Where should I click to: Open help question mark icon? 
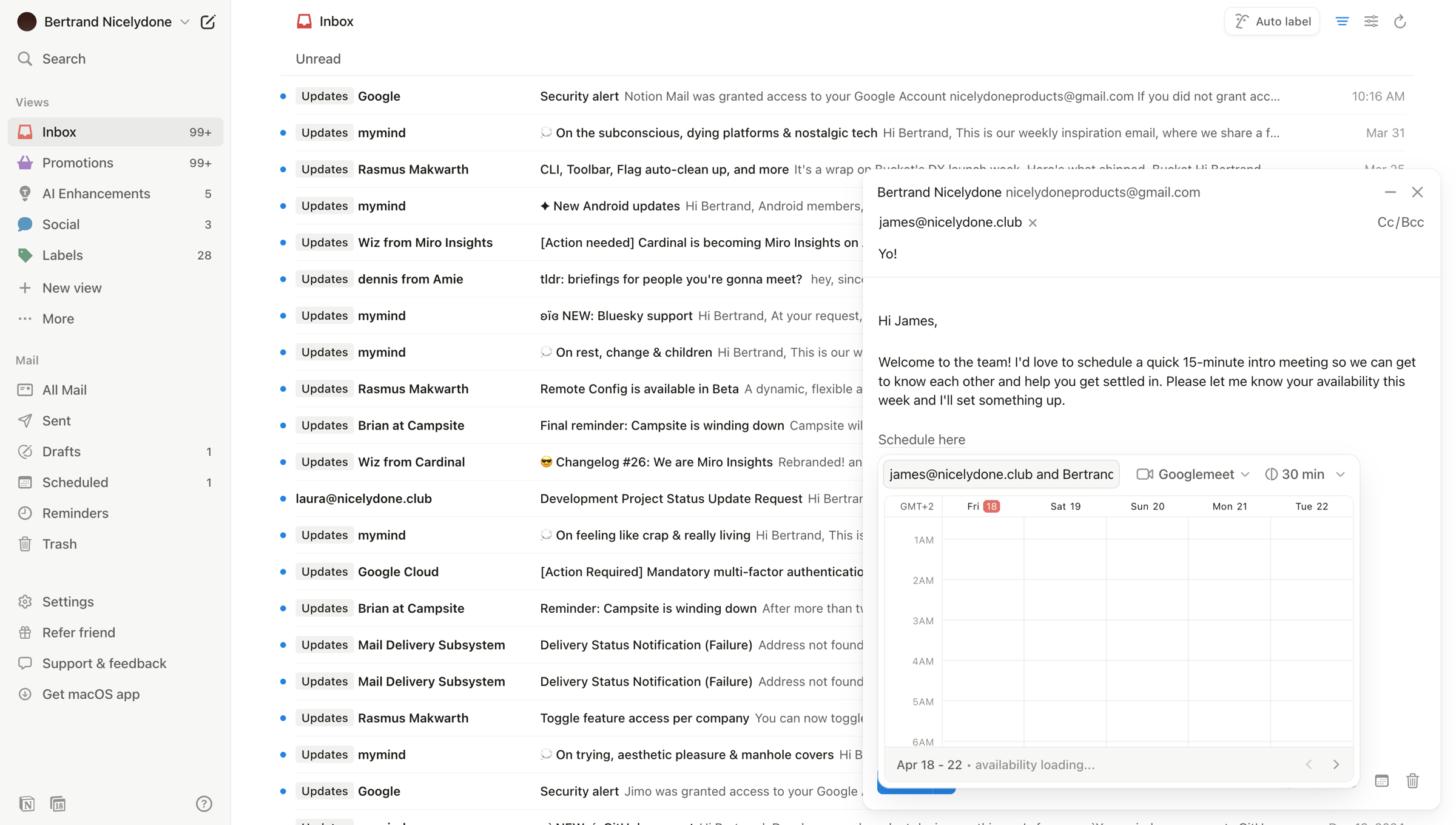tap(204, 804)
